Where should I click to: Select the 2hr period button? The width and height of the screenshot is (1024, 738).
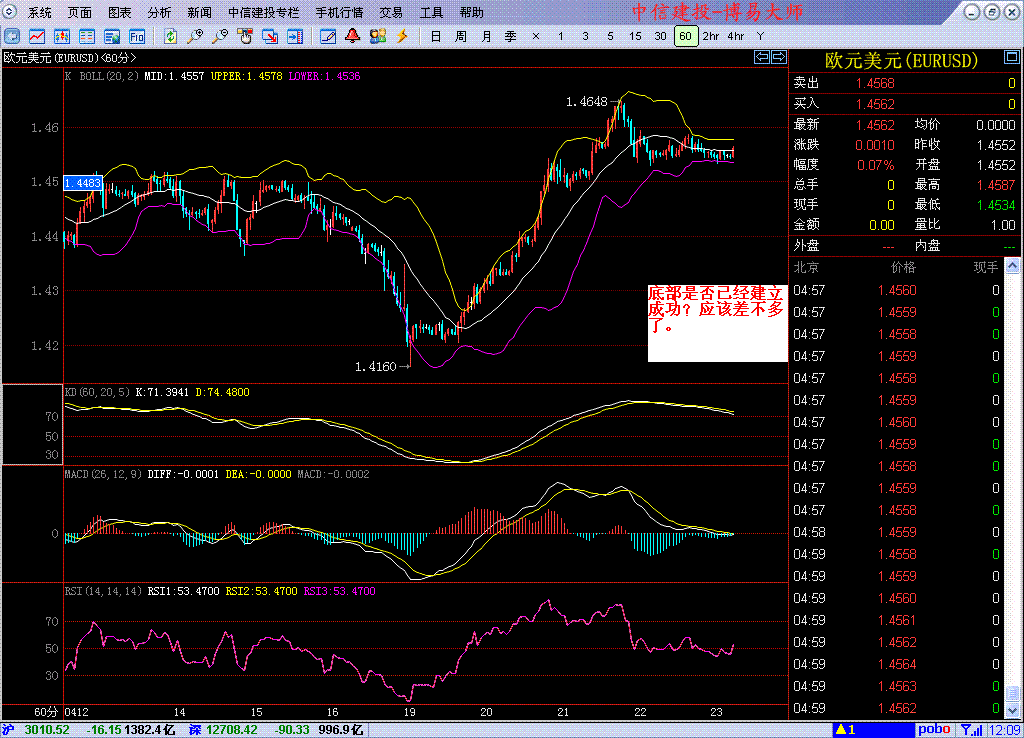[711, 37]
